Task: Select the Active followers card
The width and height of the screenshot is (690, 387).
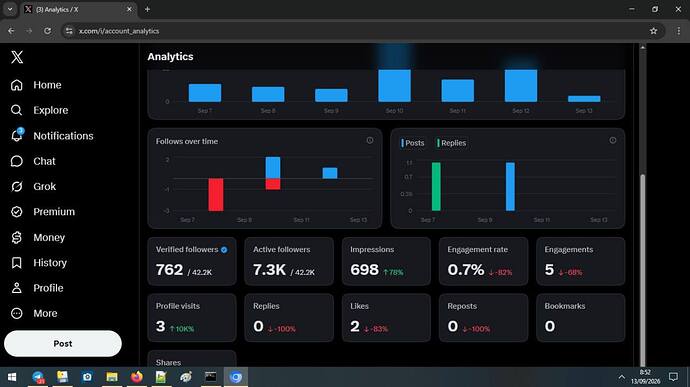Action: (x=289, y=261)
